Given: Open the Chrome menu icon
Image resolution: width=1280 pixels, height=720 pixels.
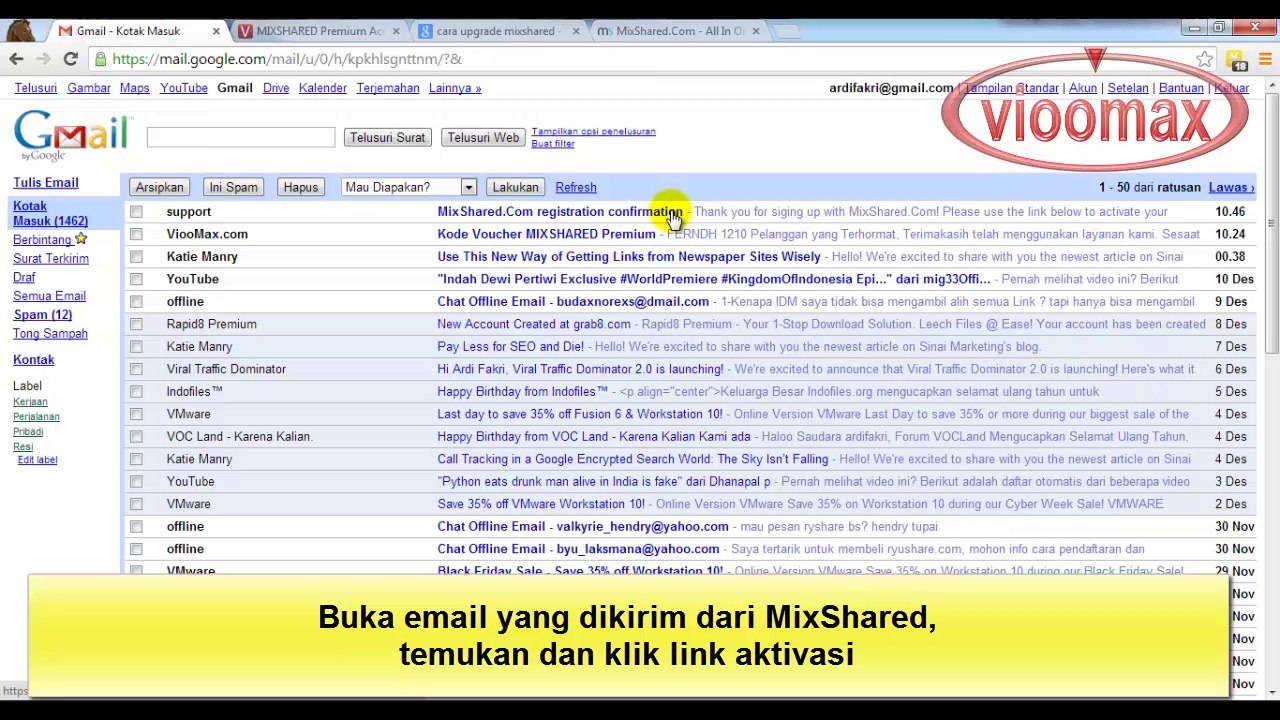Looking at the screenshot, I should 1264,59.
